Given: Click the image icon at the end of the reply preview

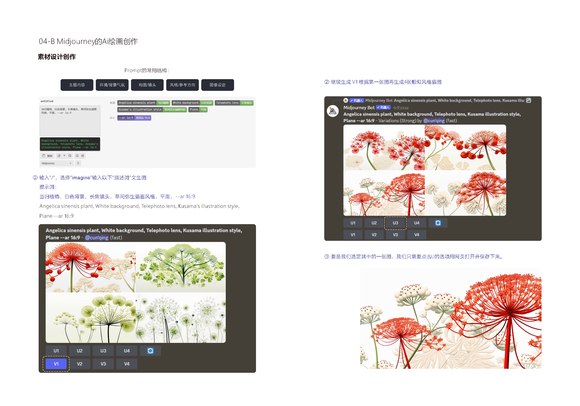Looking at the screenshot, I should pyautogui.click(x=529, y=100).
